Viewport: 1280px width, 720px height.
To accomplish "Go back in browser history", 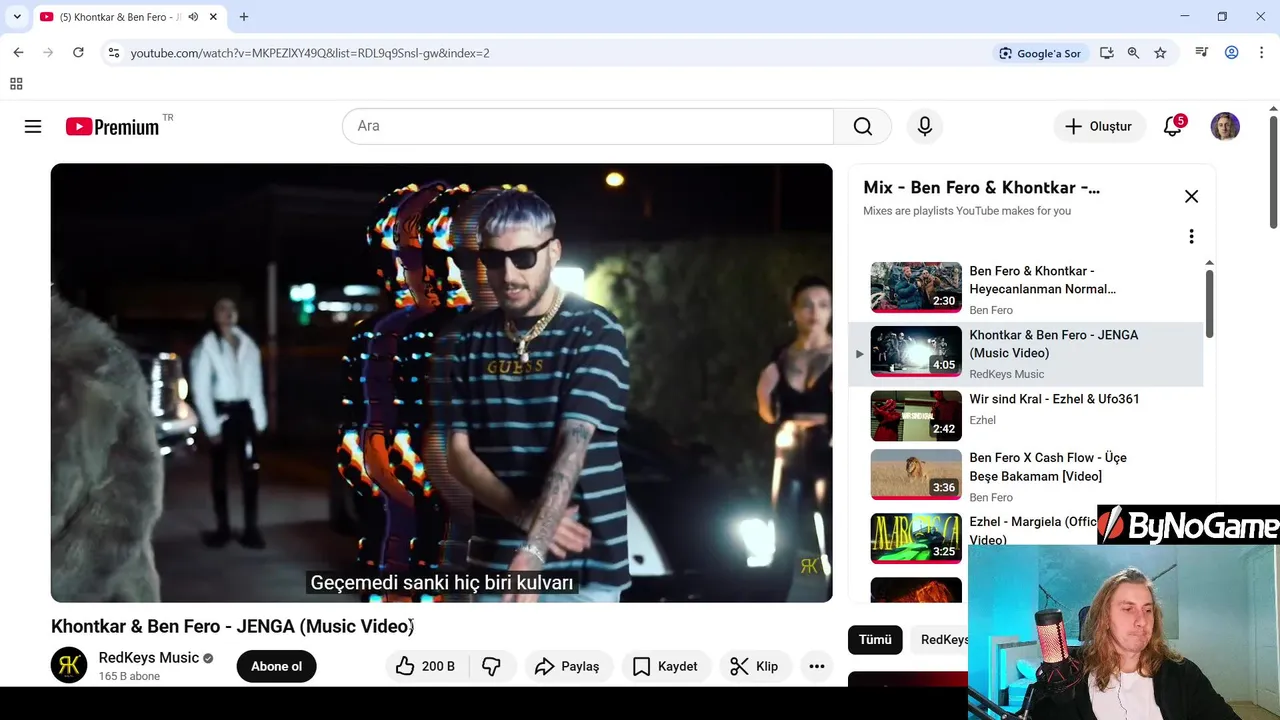I will coord(18,53).
